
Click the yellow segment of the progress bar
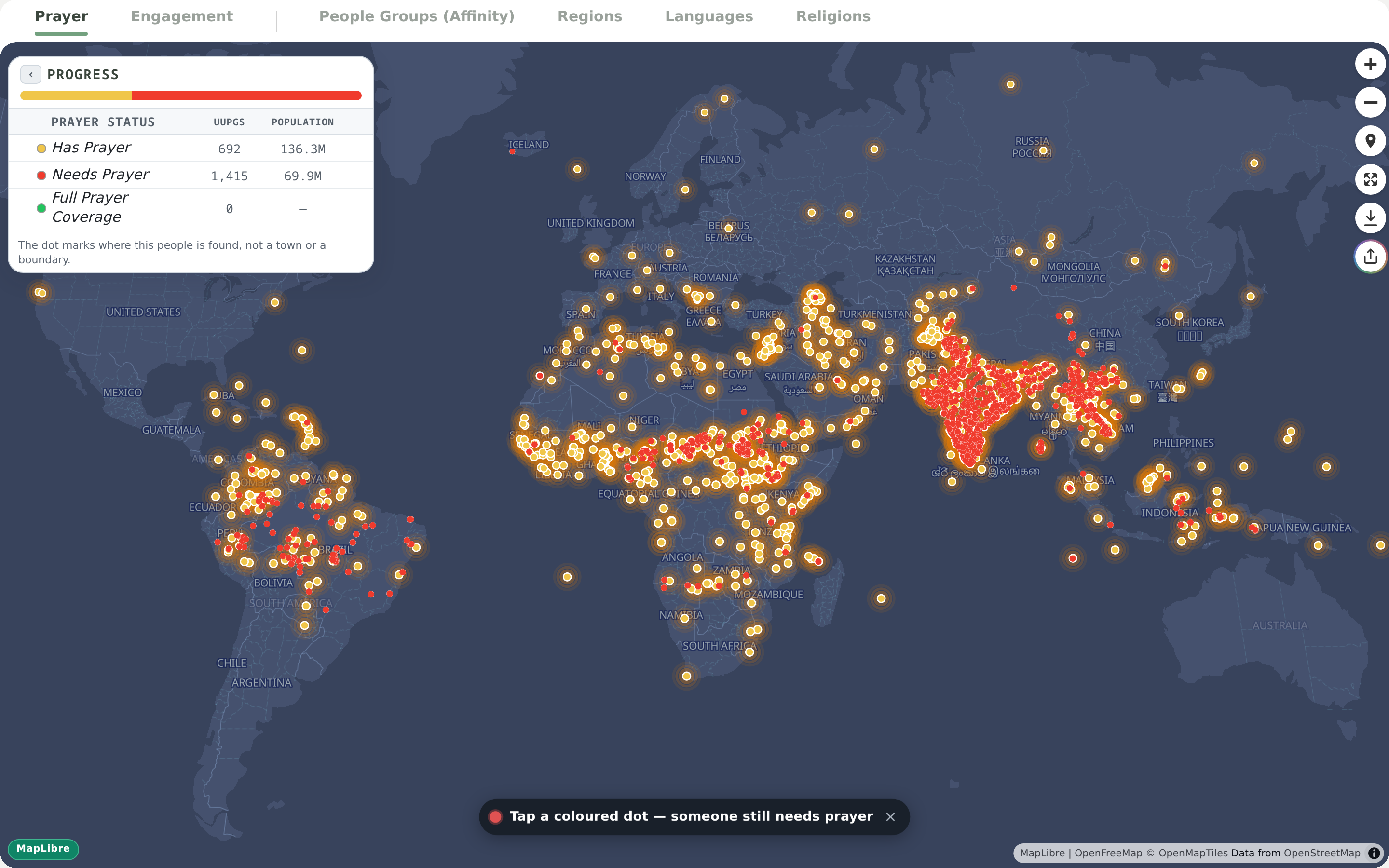pos(76,95)
